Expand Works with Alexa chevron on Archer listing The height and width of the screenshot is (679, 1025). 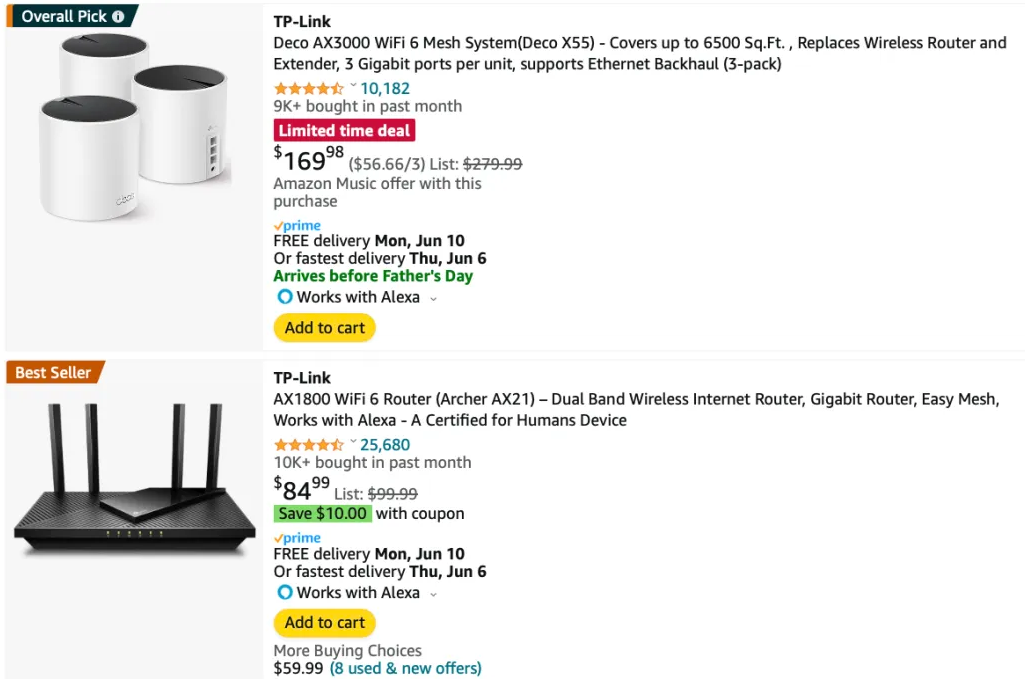click(433, 594)
